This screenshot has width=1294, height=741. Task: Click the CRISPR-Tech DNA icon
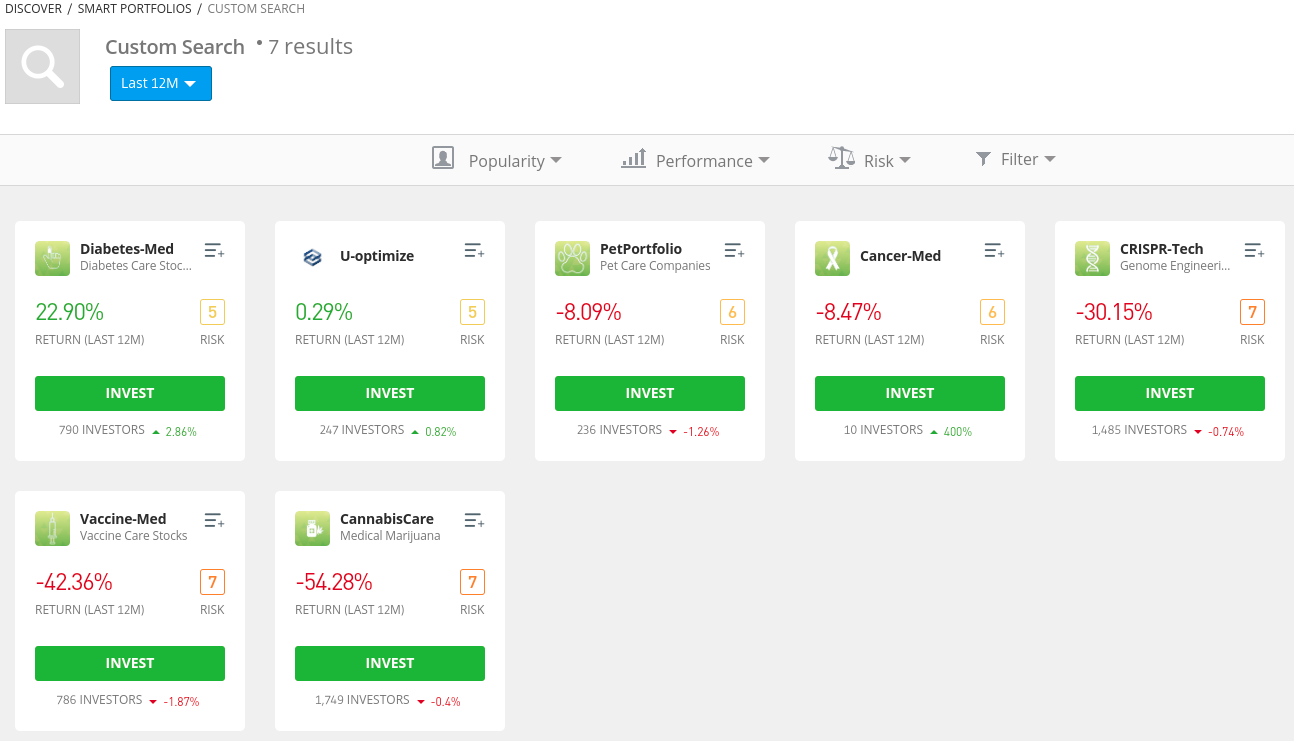coord(1092,258)
